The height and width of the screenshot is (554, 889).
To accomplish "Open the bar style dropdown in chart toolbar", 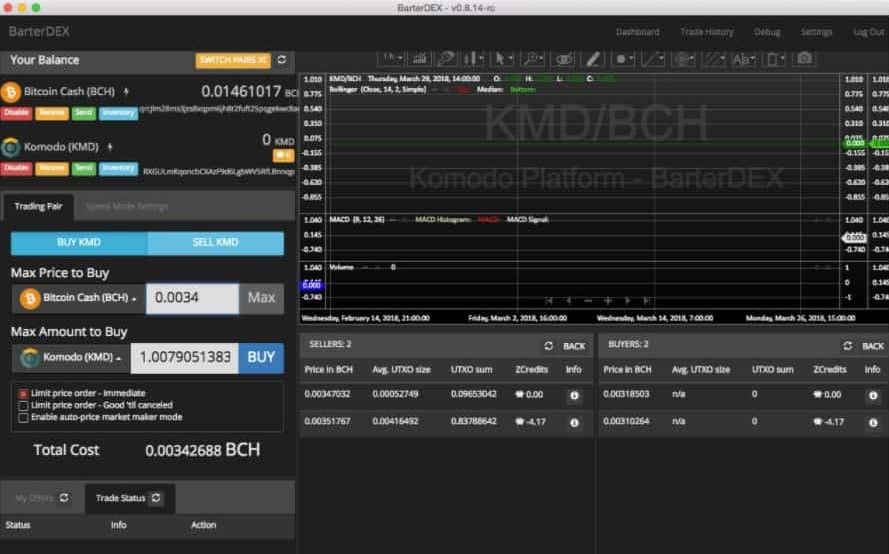I will pos(473,58).
